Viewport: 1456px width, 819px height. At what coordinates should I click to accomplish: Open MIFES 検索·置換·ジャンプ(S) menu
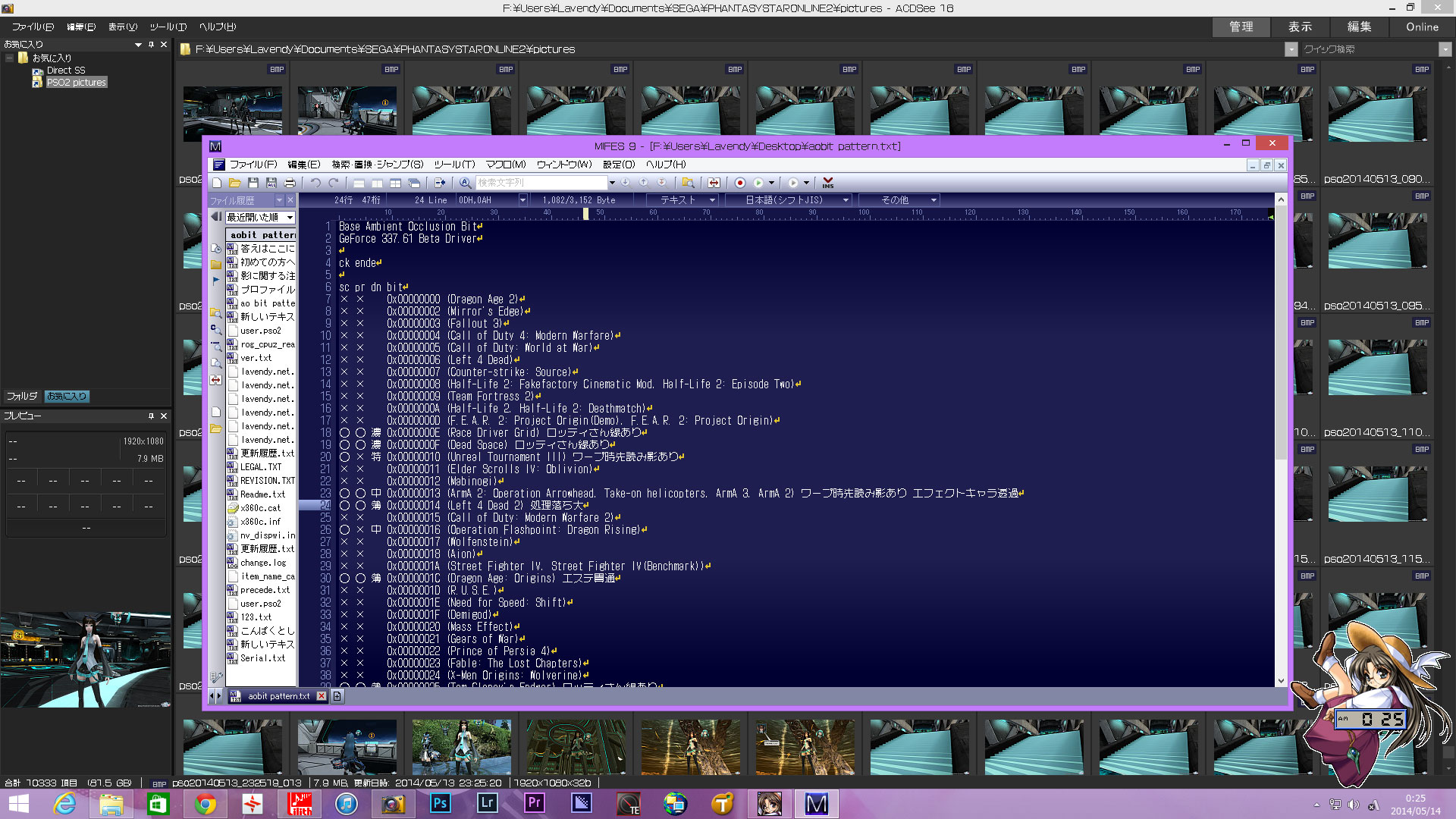click(378, 165)
